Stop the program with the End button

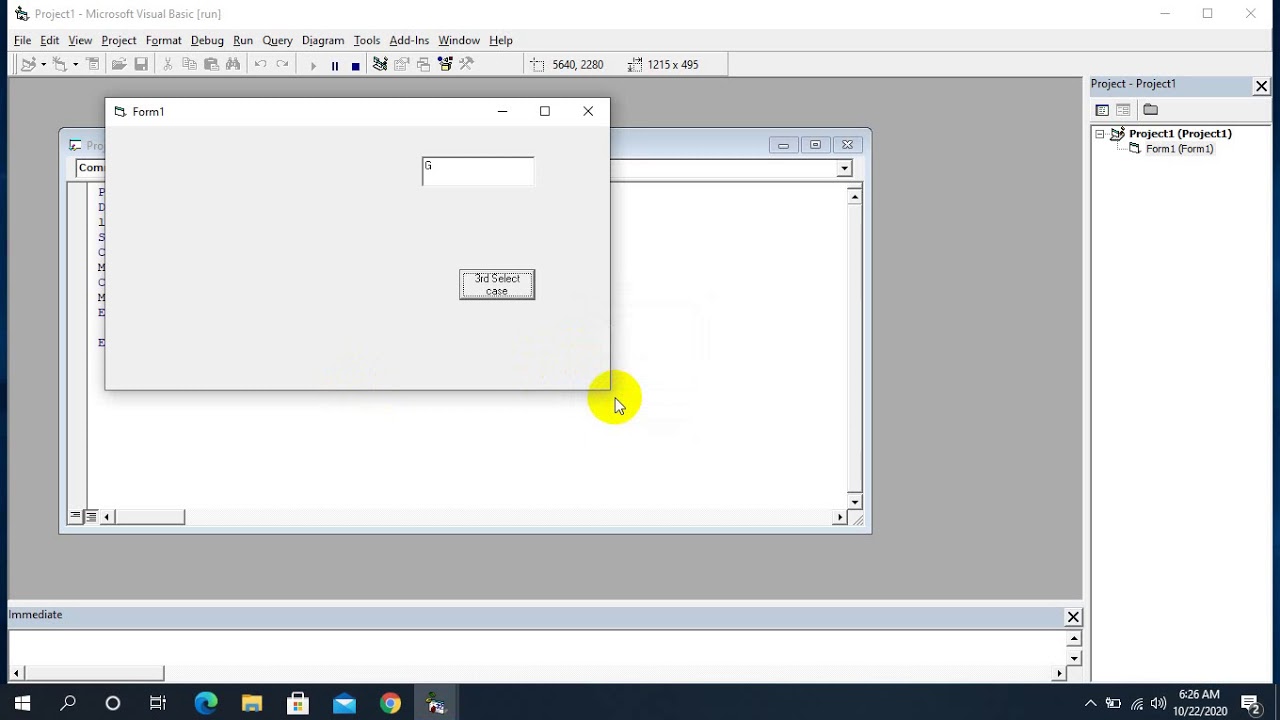coord(356,65)
